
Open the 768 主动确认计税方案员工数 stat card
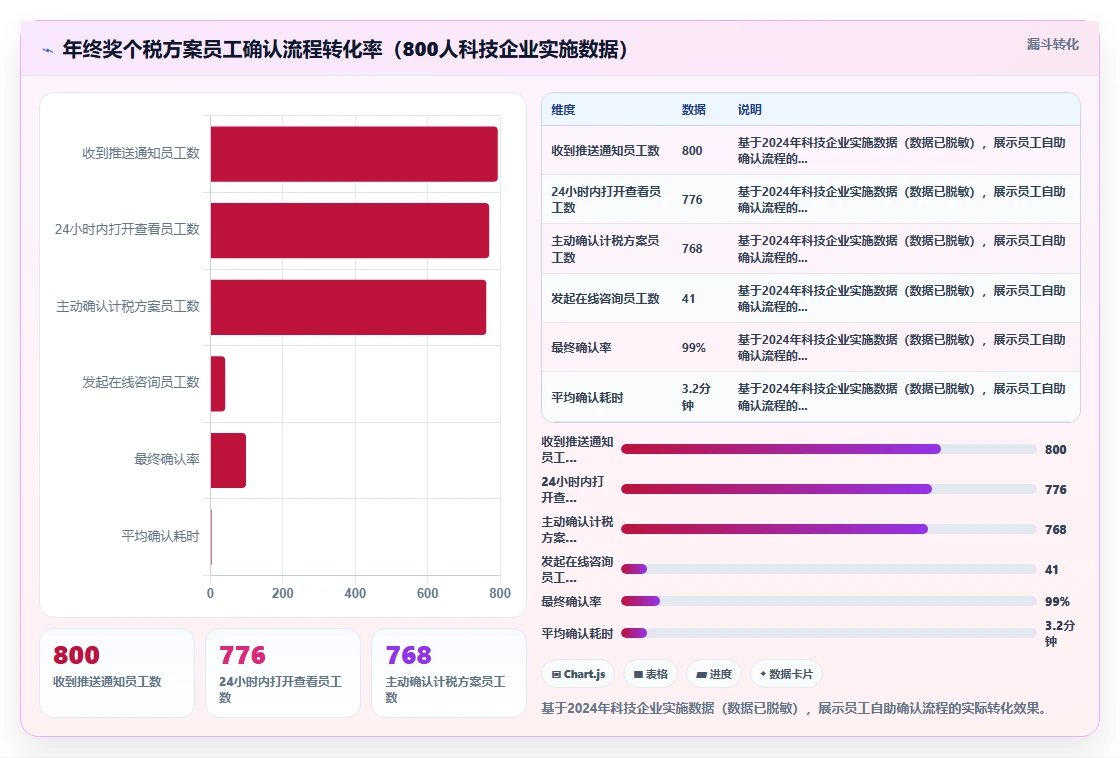click(x=449, y=673)
